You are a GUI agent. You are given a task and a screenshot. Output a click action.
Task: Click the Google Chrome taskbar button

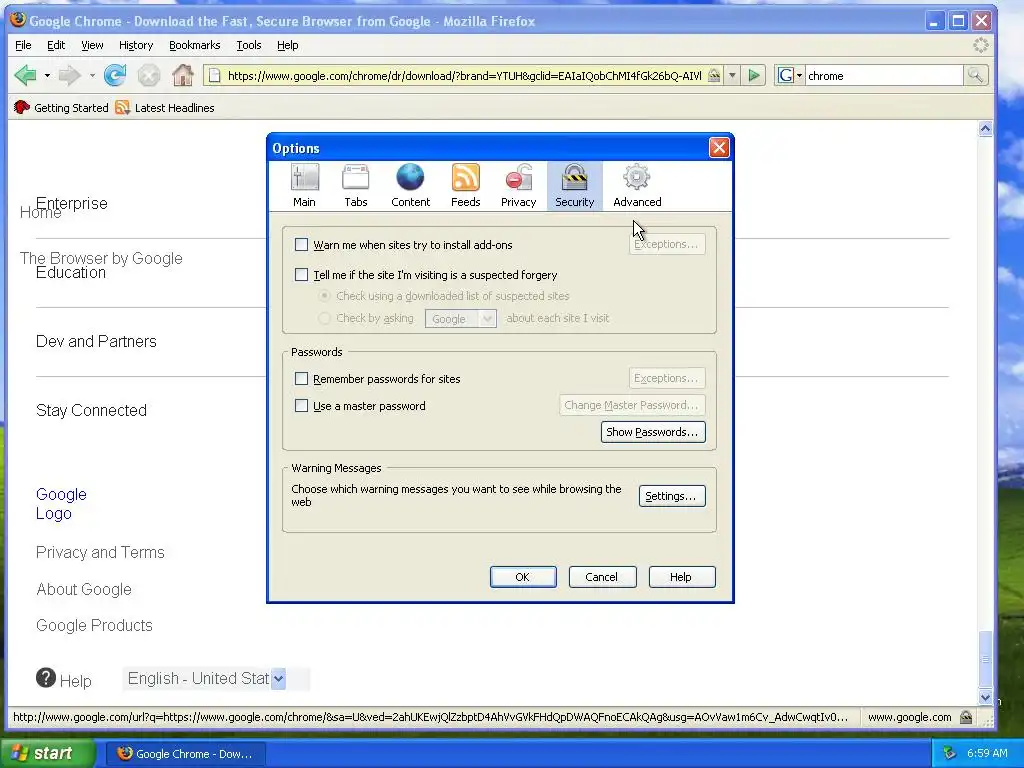click(x=186, y=754)
